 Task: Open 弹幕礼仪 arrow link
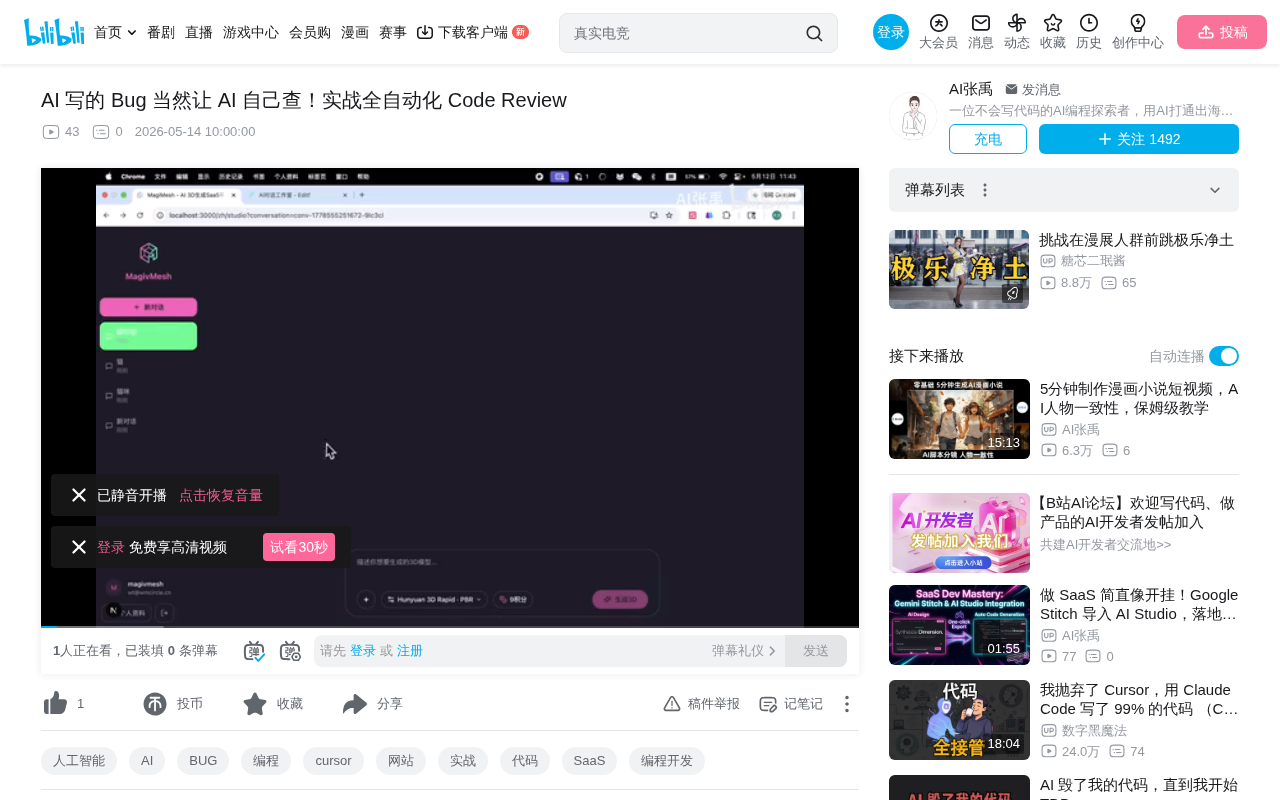pyautogui.click(x=744, y=651)
